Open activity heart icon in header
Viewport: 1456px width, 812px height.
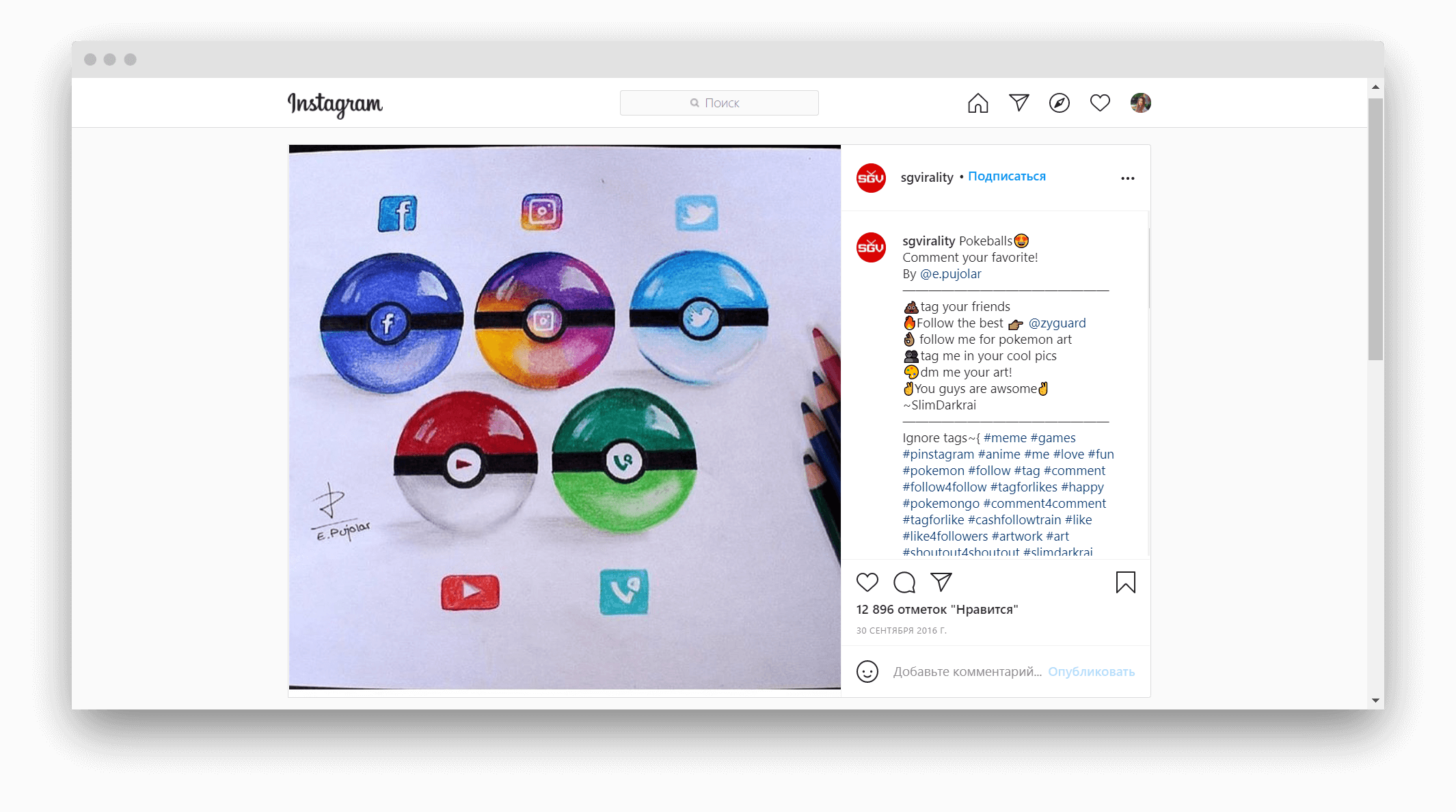pyautogui.click(x=1100, y=103)
